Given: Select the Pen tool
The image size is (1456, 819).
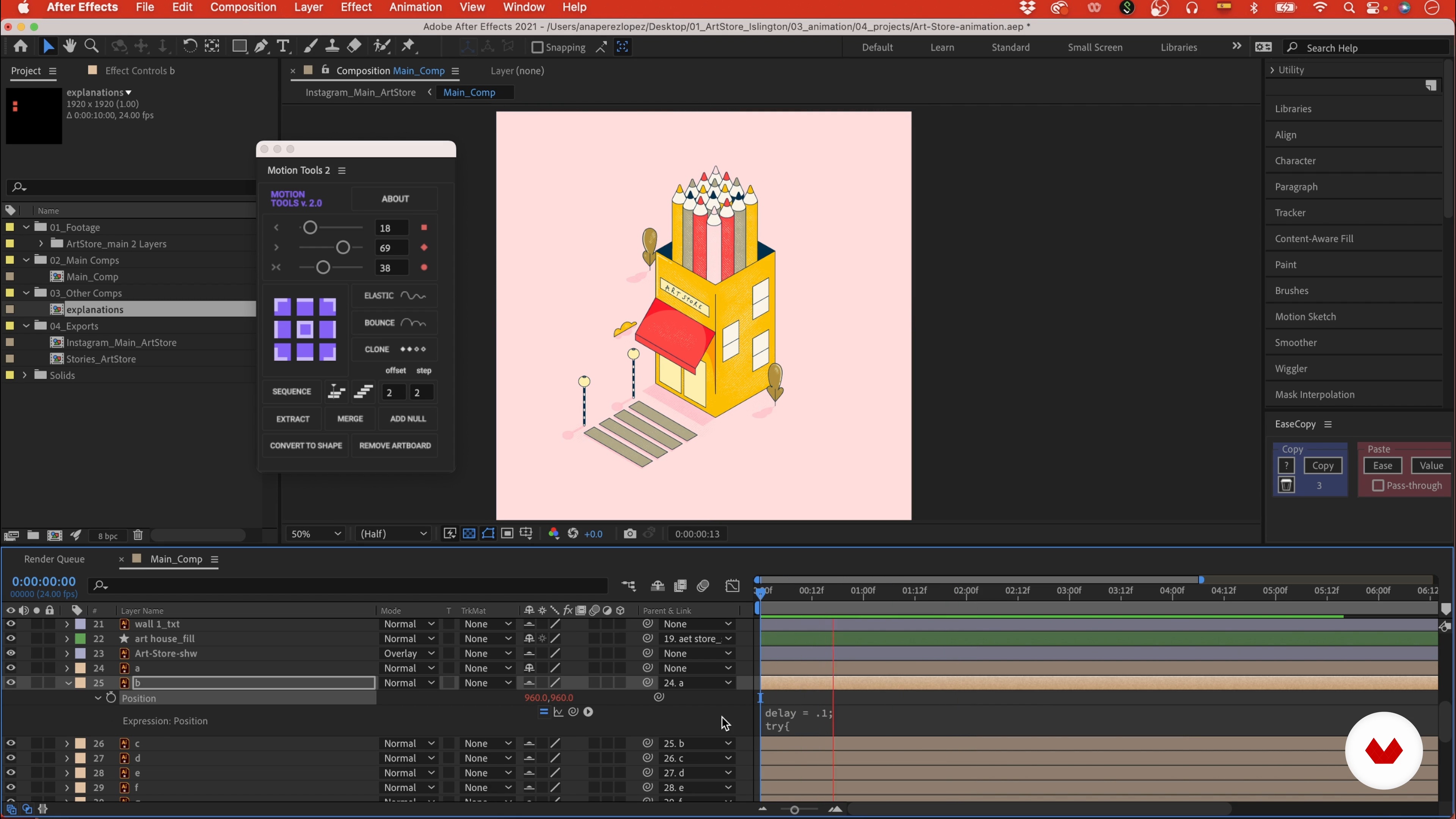Looking at the screenshot, I should (261, 46).
